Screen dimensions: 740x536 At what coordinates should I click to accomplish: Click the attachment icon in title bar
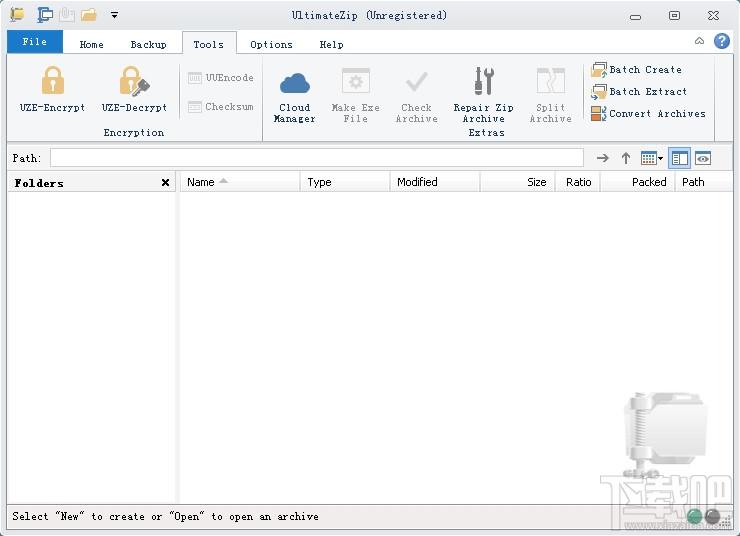(x=67, y=15)
